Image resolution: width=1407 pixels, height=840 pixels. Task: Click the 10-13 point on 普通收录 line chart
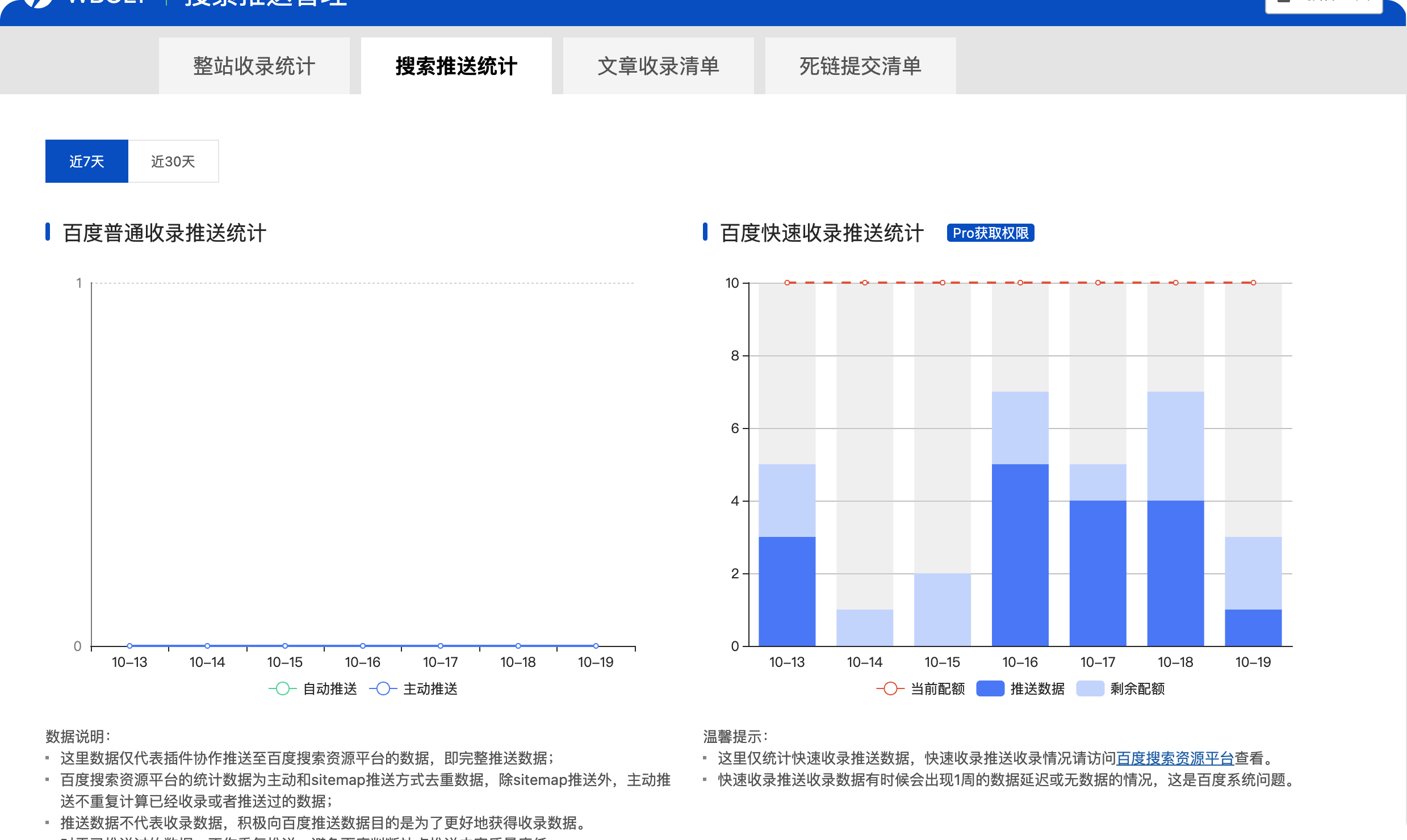point(129,646)
